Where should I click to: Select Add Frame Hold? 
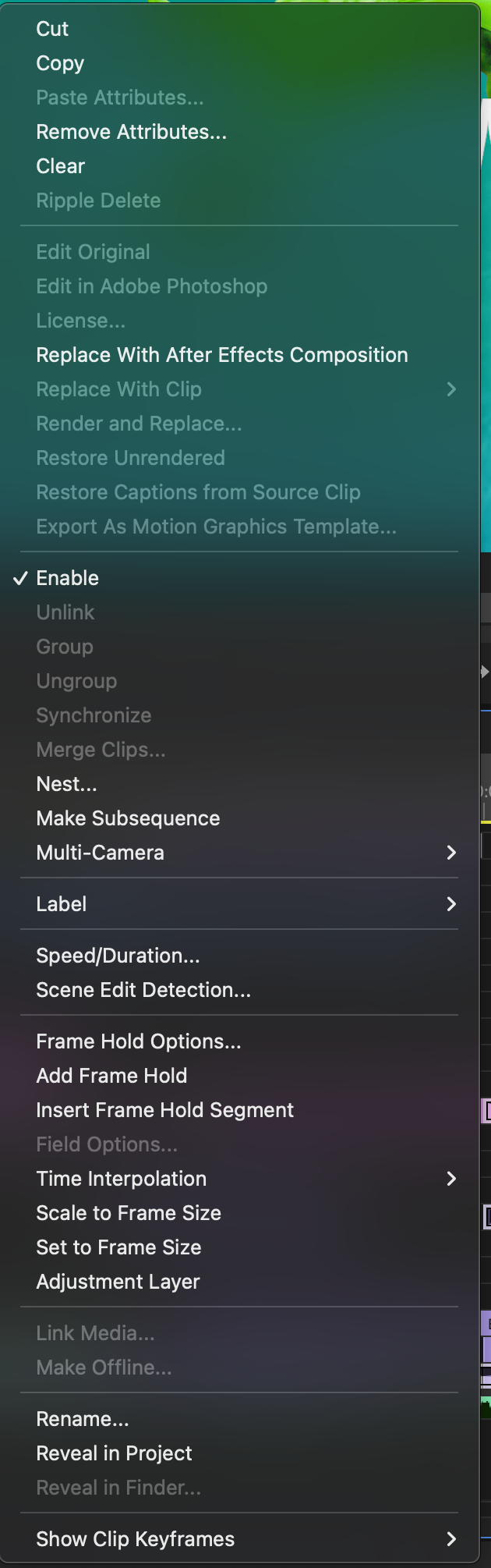tap(111, 1076)
